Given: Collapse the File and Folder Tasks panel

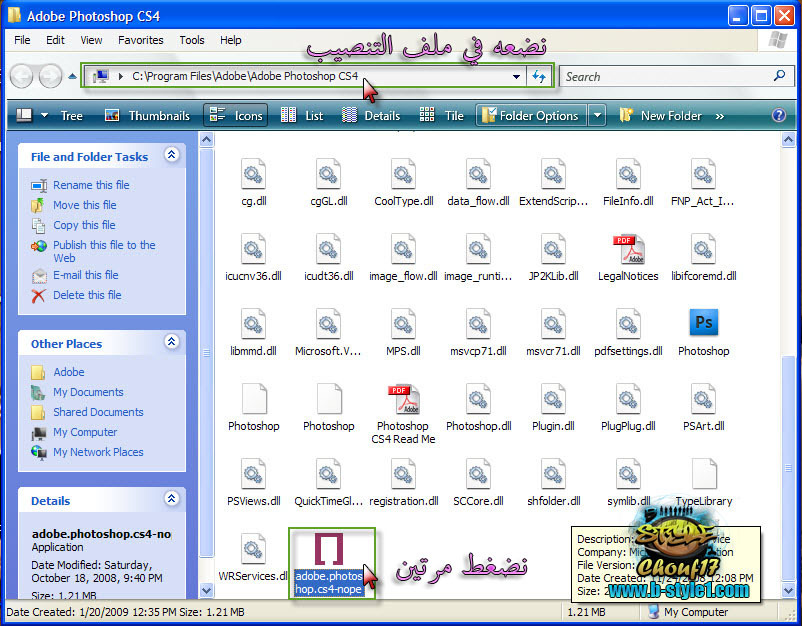Looking at the screenshot, I should tap(172, 154).
